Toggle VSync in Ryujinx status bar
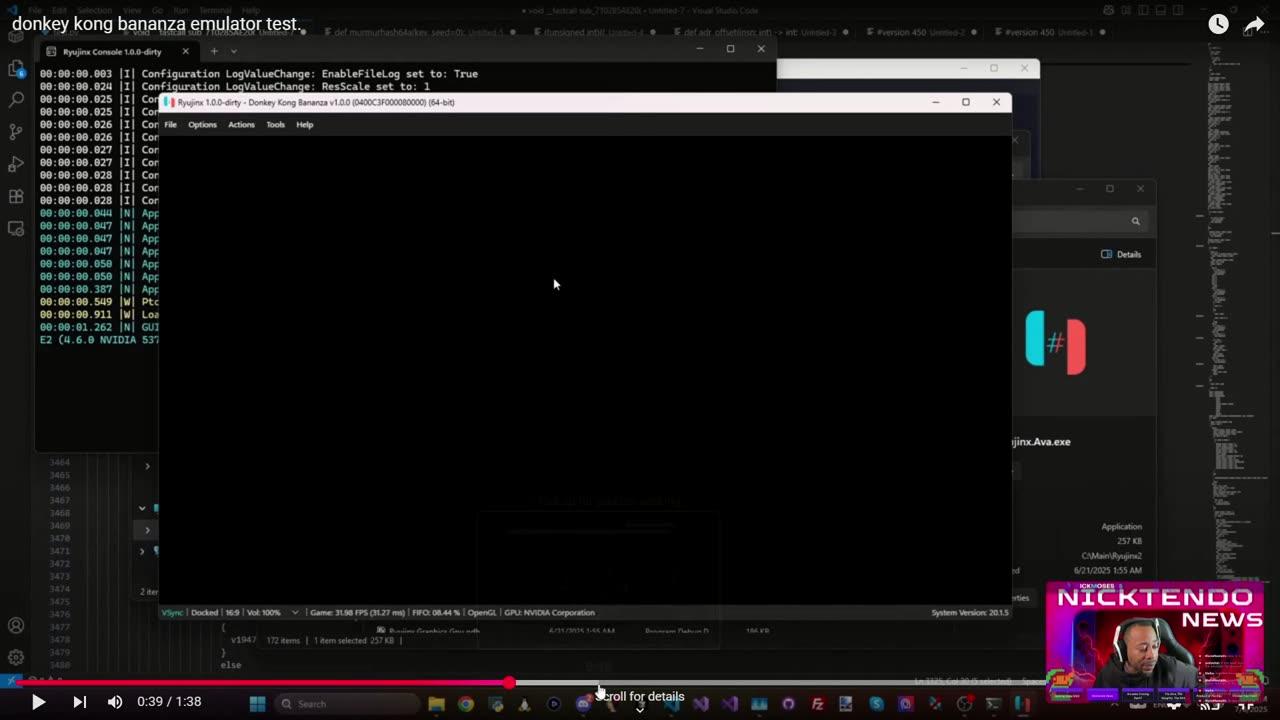This screenshot has width=1280, height=720. pyautogui.click(x=172, y=612)
